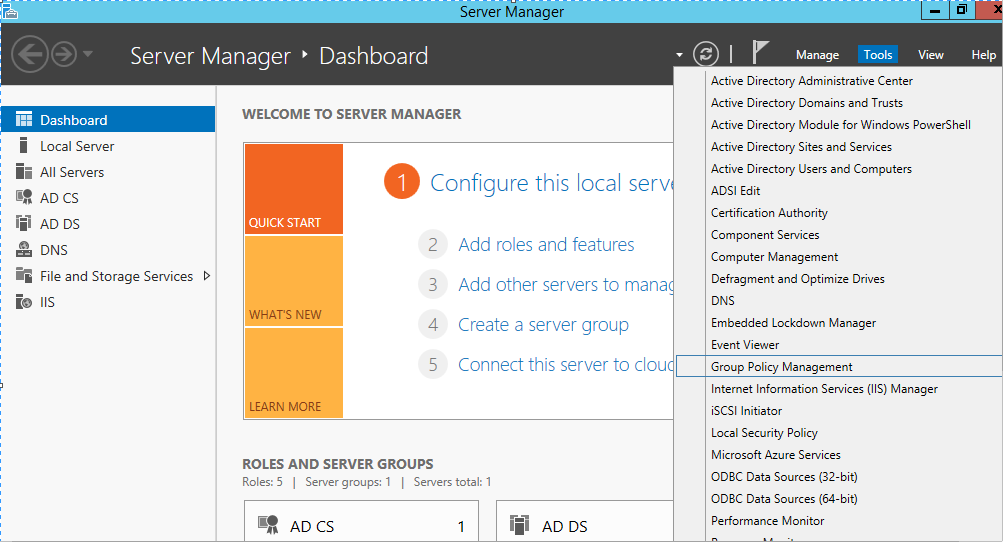Open the Manage menu
This screenshot has height=542, width=1003.
click(817, 55)
